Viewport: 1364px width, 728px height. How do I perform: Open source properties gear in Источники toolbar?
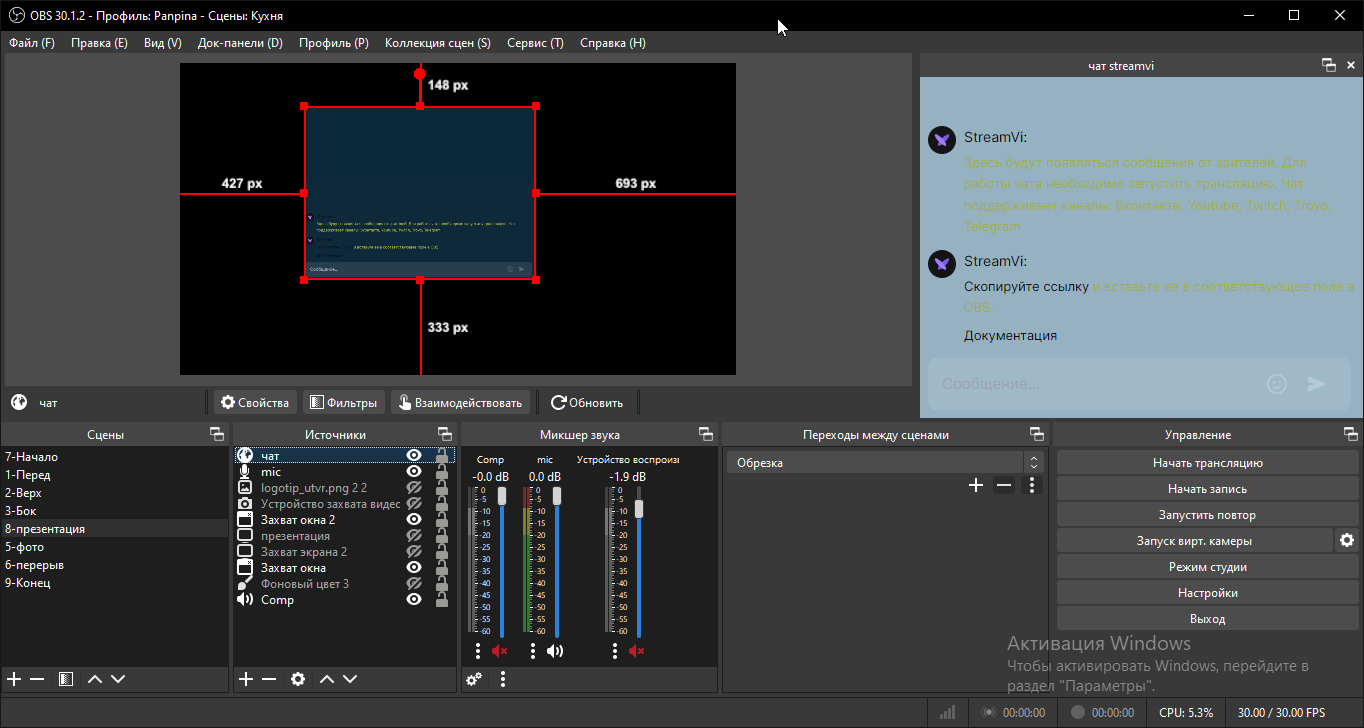pos(298,679)
